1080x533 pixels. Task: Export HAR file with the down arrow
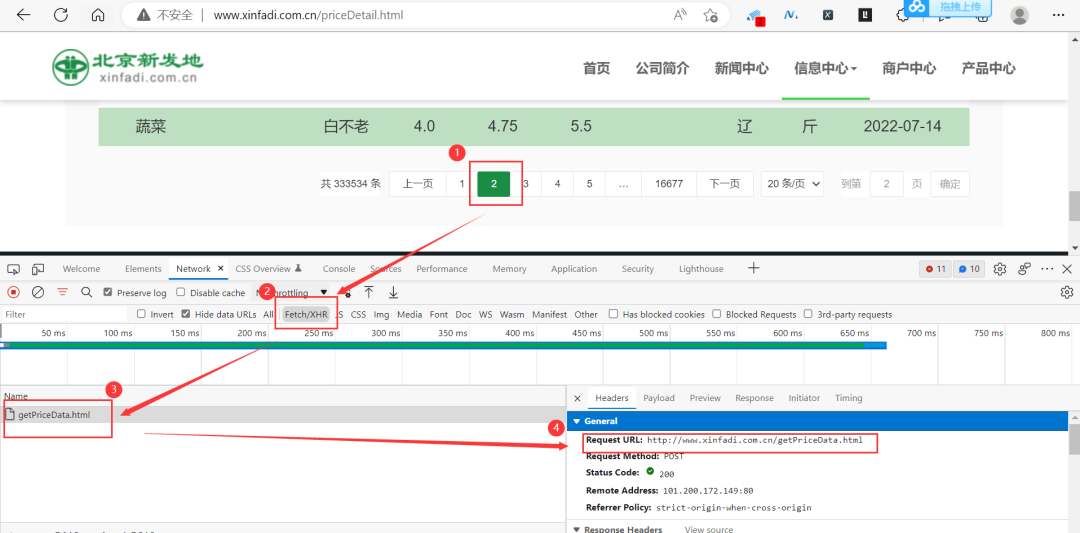393,292
